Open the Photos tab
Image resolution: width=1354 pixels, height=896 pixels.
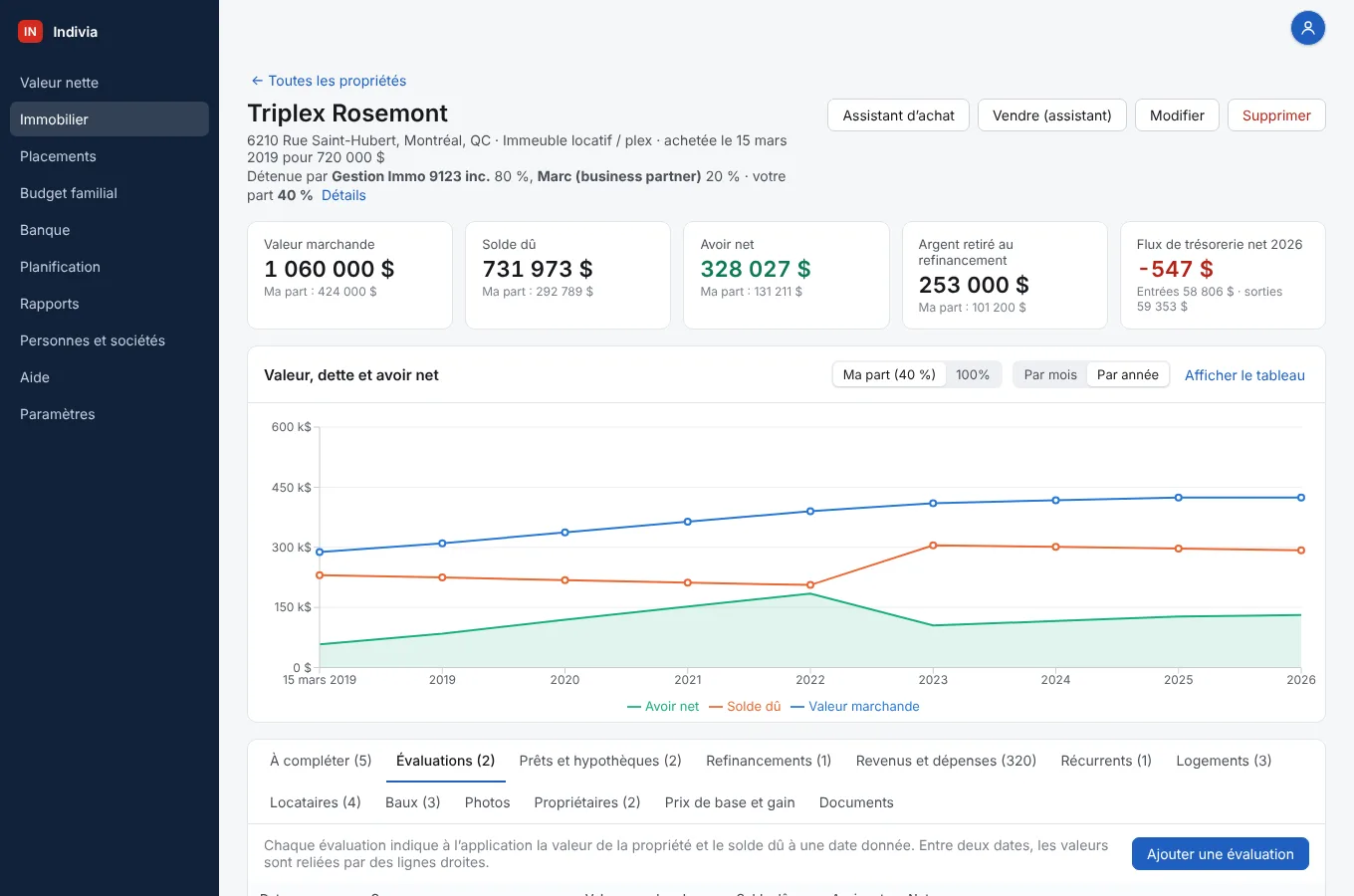tap(487, 802)
